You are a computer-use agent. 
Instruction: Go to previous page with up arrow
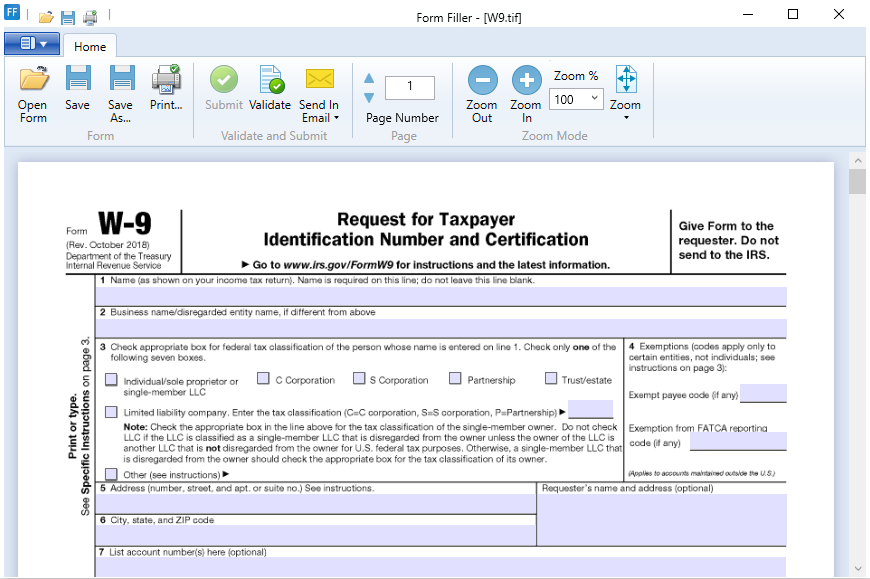[x=369, y=79]
